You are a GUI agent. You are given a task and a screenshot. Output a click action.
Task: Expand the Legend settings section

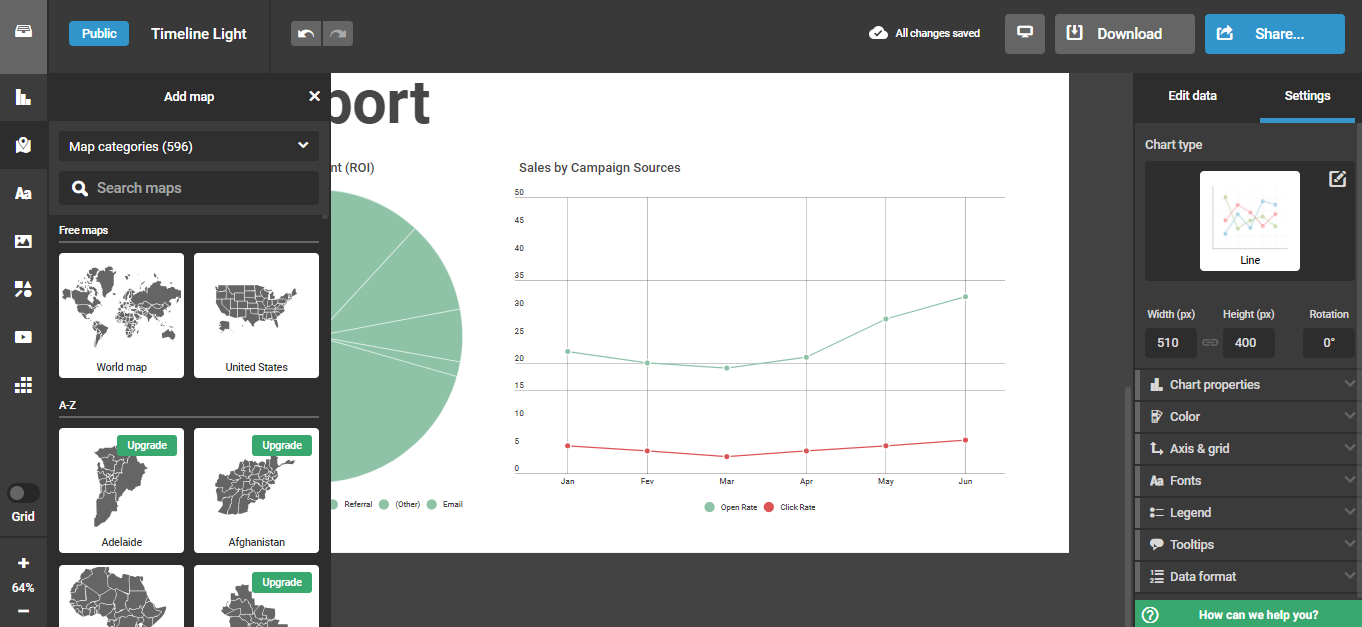pyautogui.click(x=1248, y=513)
